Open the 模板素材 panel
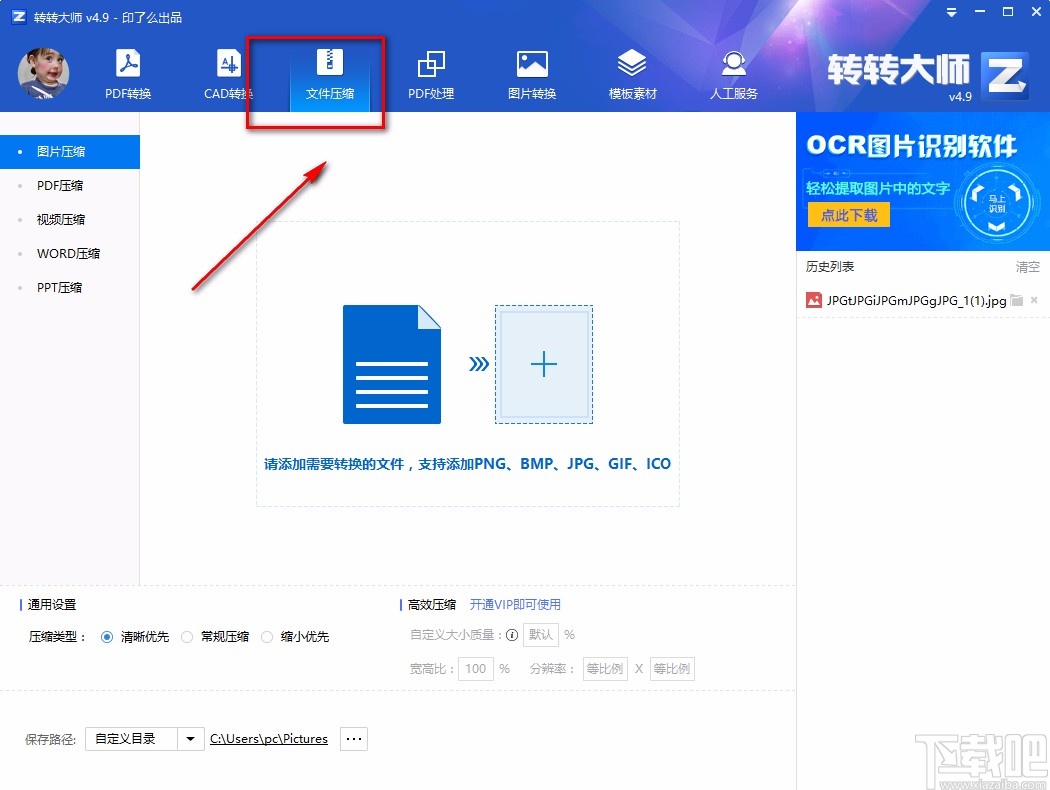This screenshot has height=790, width=1050. coord(632,75)
